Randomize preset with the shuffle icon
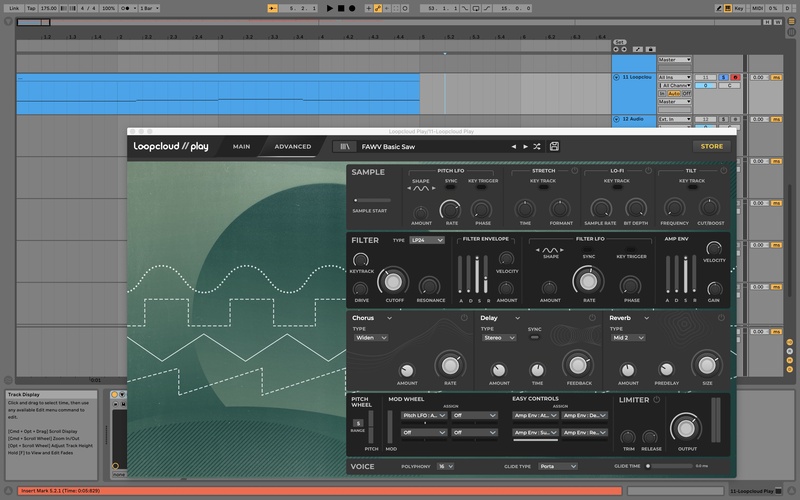 [538, 146]
